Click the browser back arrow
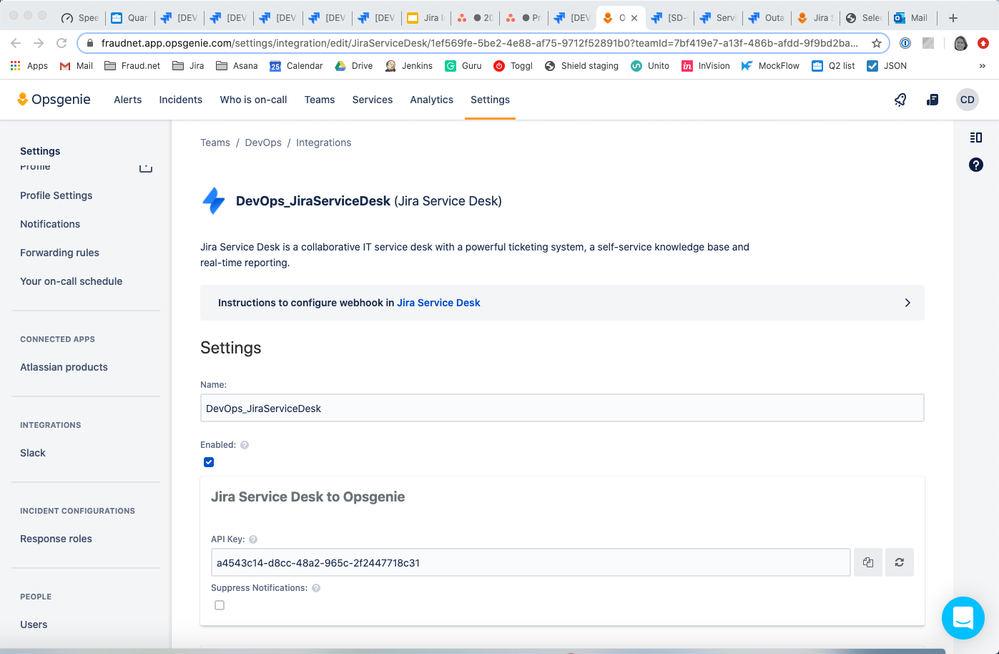The image size is (999, 654). 16,43
